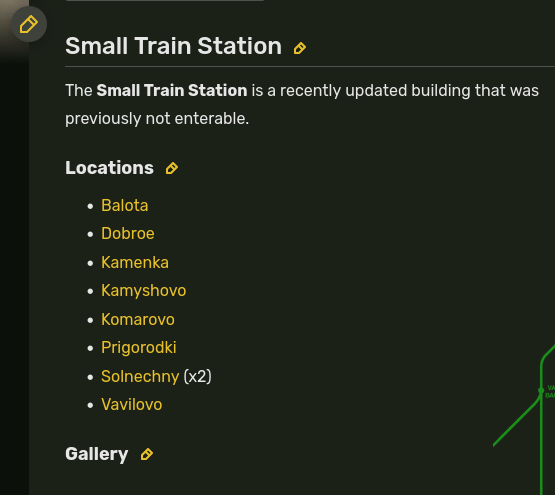Go to the Vavilovo page
This screenshot has height=495, width=555.
pos(132,405)
